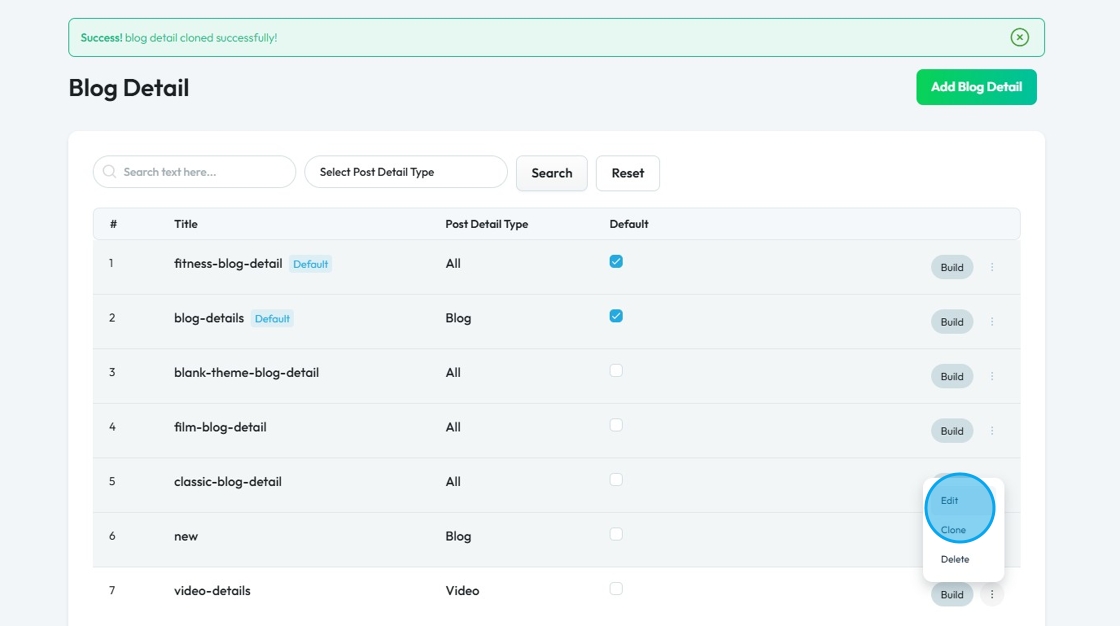Choose Delete from the actions menu
Image resolution: width=1120 pixels, height=626 pixels.
[x=955, y=560]
